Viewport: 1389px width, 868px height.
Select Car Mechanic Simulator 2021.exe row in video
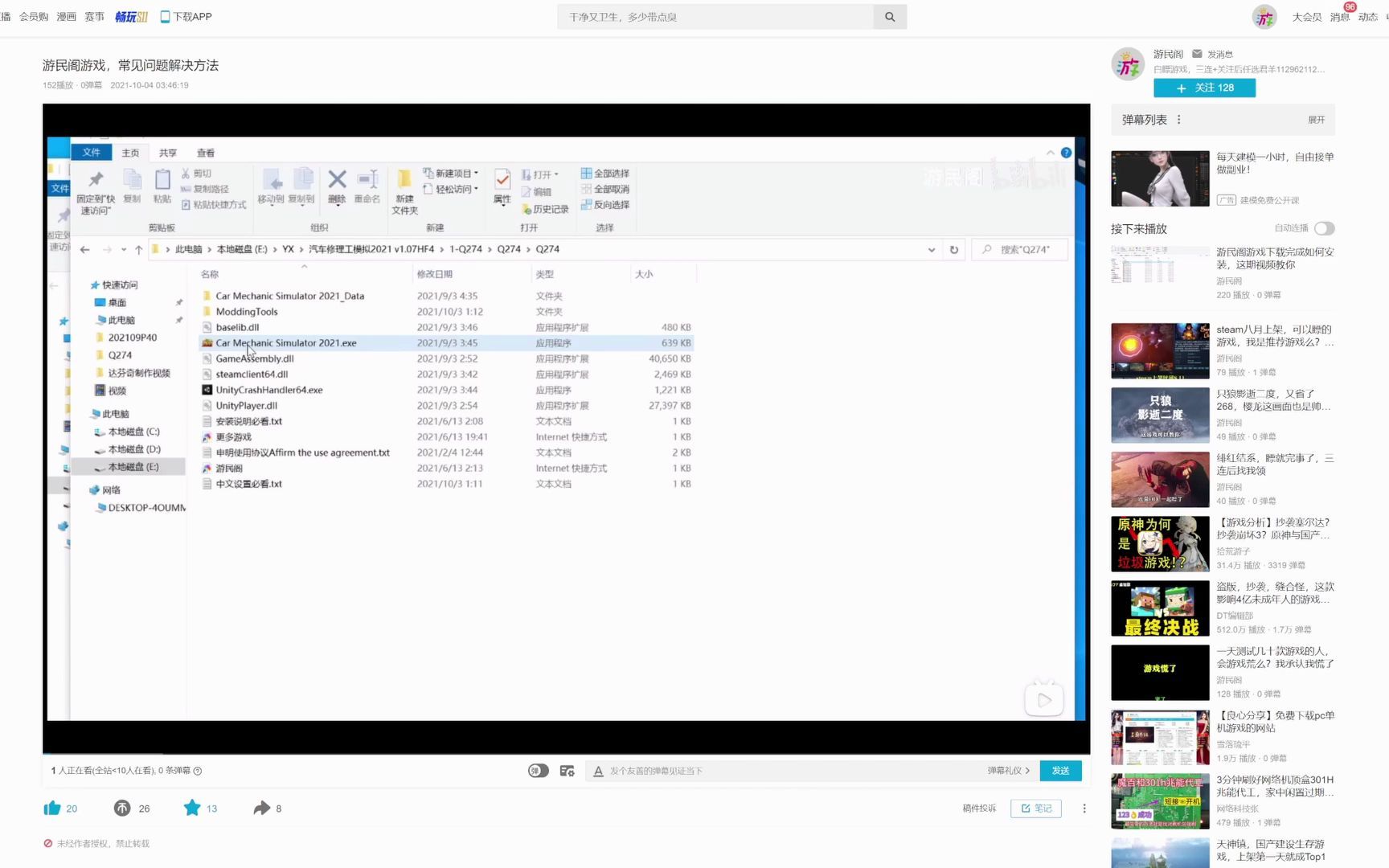[446, 343]
